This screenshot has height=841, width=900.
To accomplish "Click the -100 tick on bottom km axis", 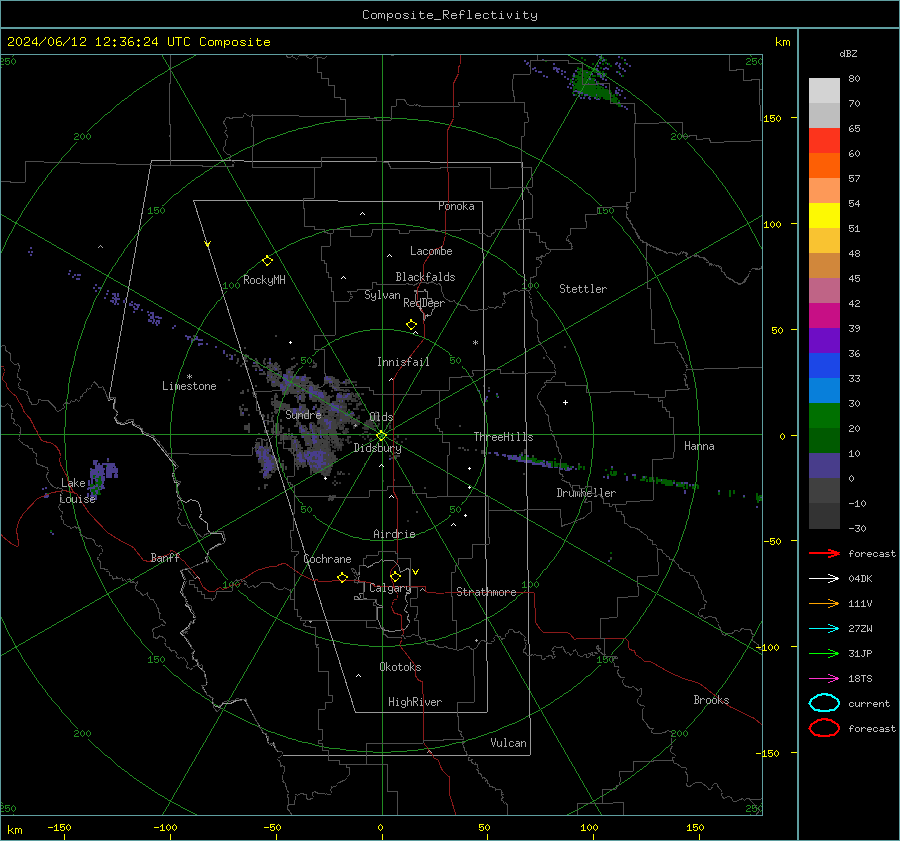I will pos(165,828).
